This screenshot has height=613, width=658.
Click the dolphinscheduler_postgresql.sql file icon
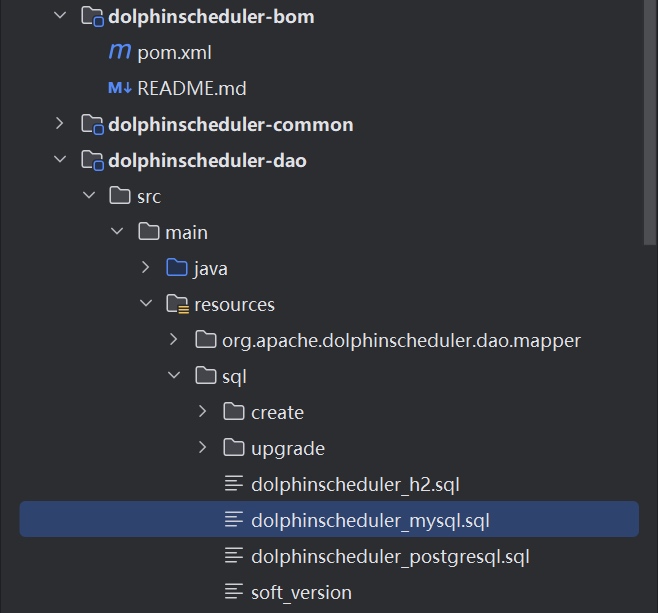tap(234, 556)
